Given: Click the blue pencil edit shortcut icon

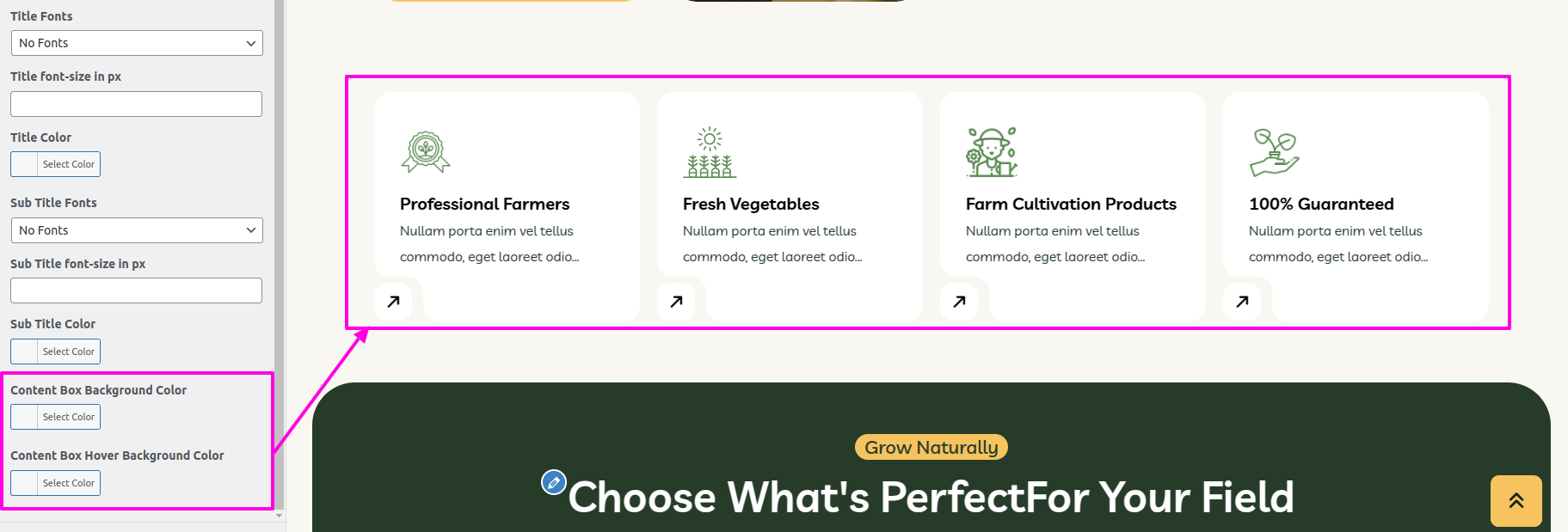Looking at the screenshot, I should coord(554,482).
